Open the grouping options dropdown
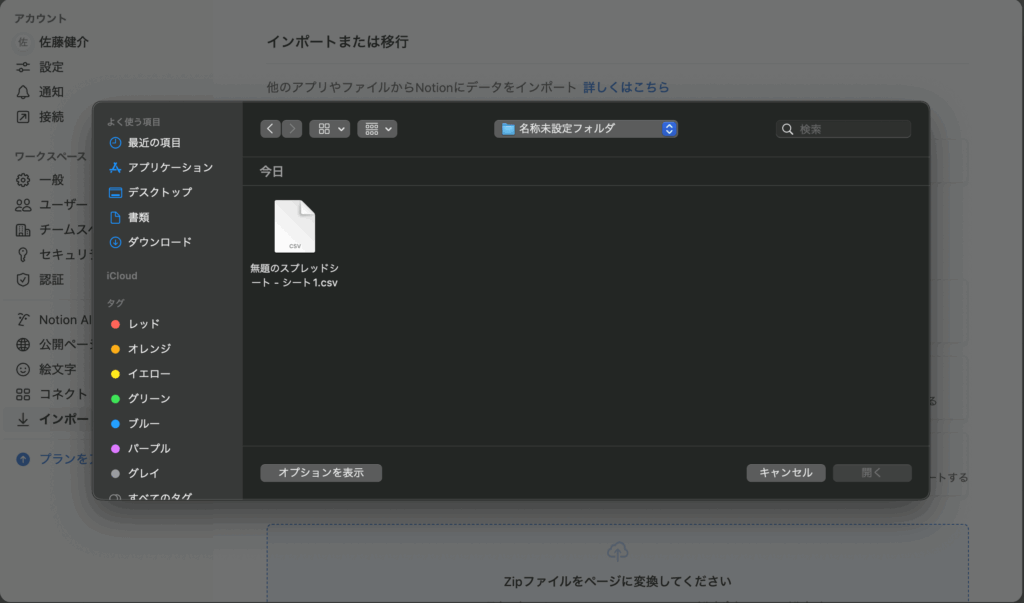This screenshot has width=1024, height=603. click(x=377, y=129)
